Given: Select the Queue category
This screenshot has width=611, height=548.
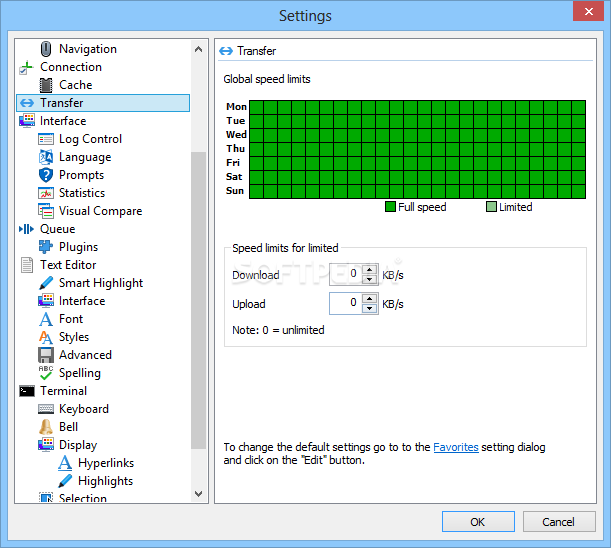Looking at the screenshot, I should [58, 229].
